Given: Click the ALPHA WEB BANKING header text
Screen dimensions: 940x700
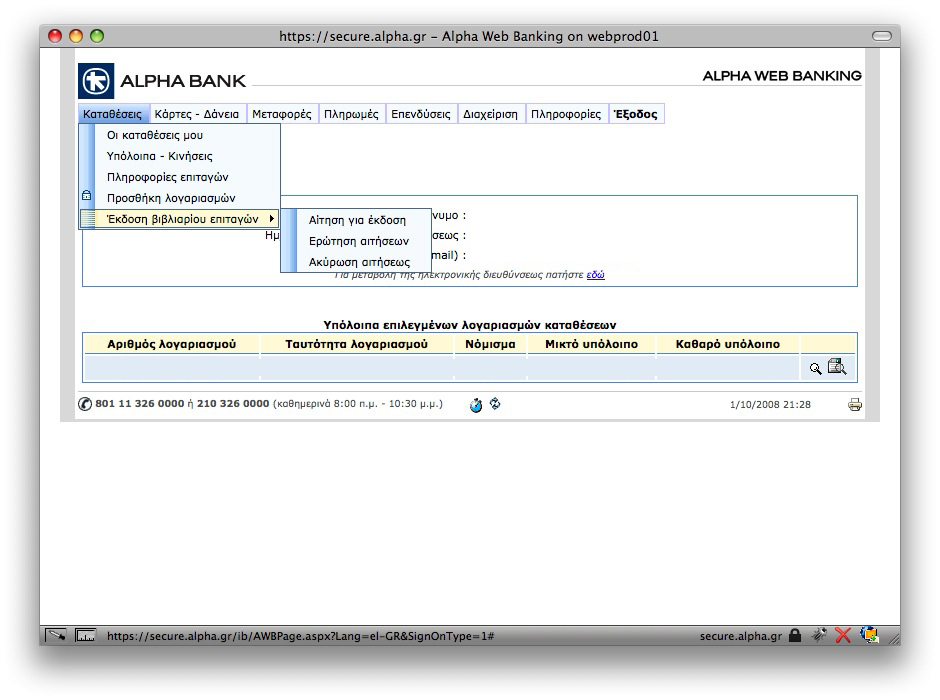Looking at the screenshot, I should point(782,76).
